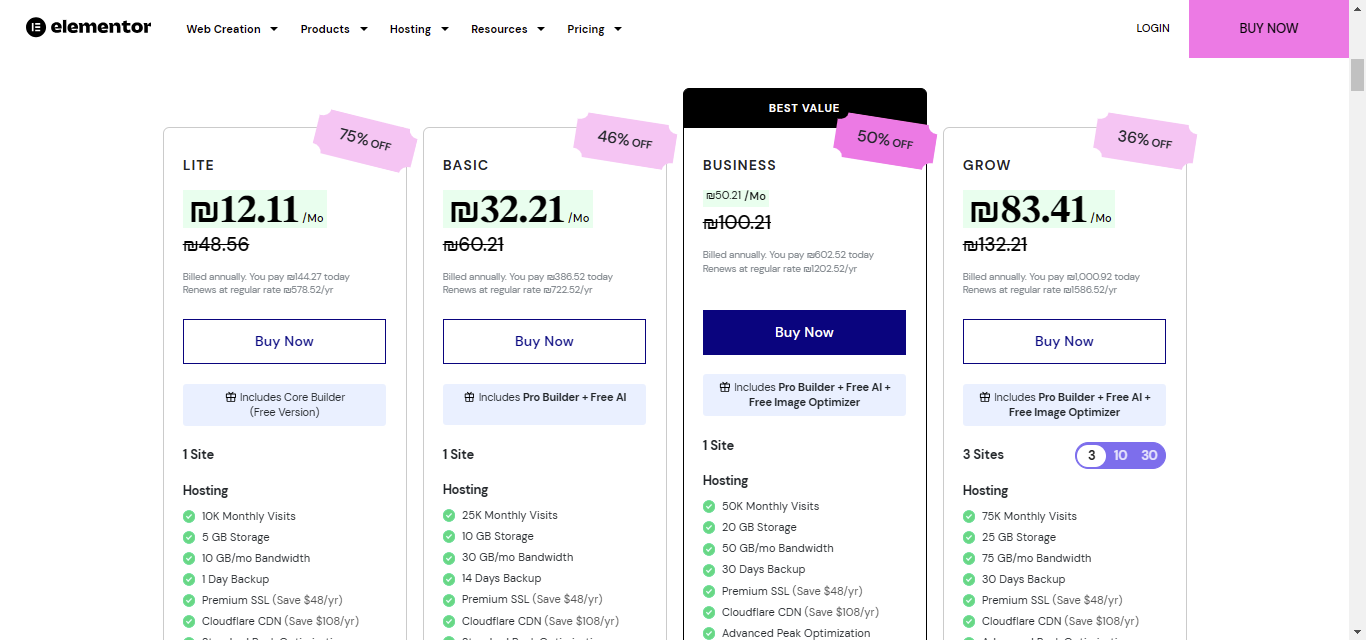The width and height of the screenshot is (1366, 640).
Task: Select 30 sites in the Grow plan toggle
Action: coord(1149,455)
